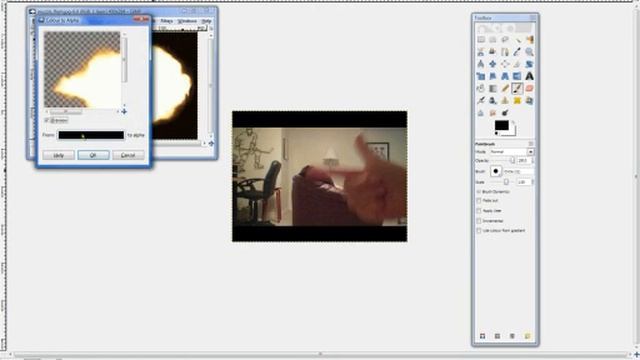
Task: Click the Opacity slider
Action: (x=502, y=161)
